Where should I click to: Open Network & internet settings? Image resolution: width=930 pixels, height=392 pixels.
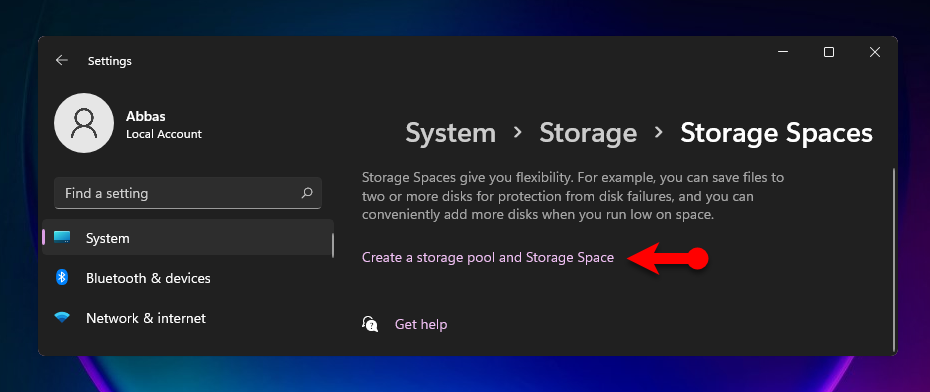[188, 318]
